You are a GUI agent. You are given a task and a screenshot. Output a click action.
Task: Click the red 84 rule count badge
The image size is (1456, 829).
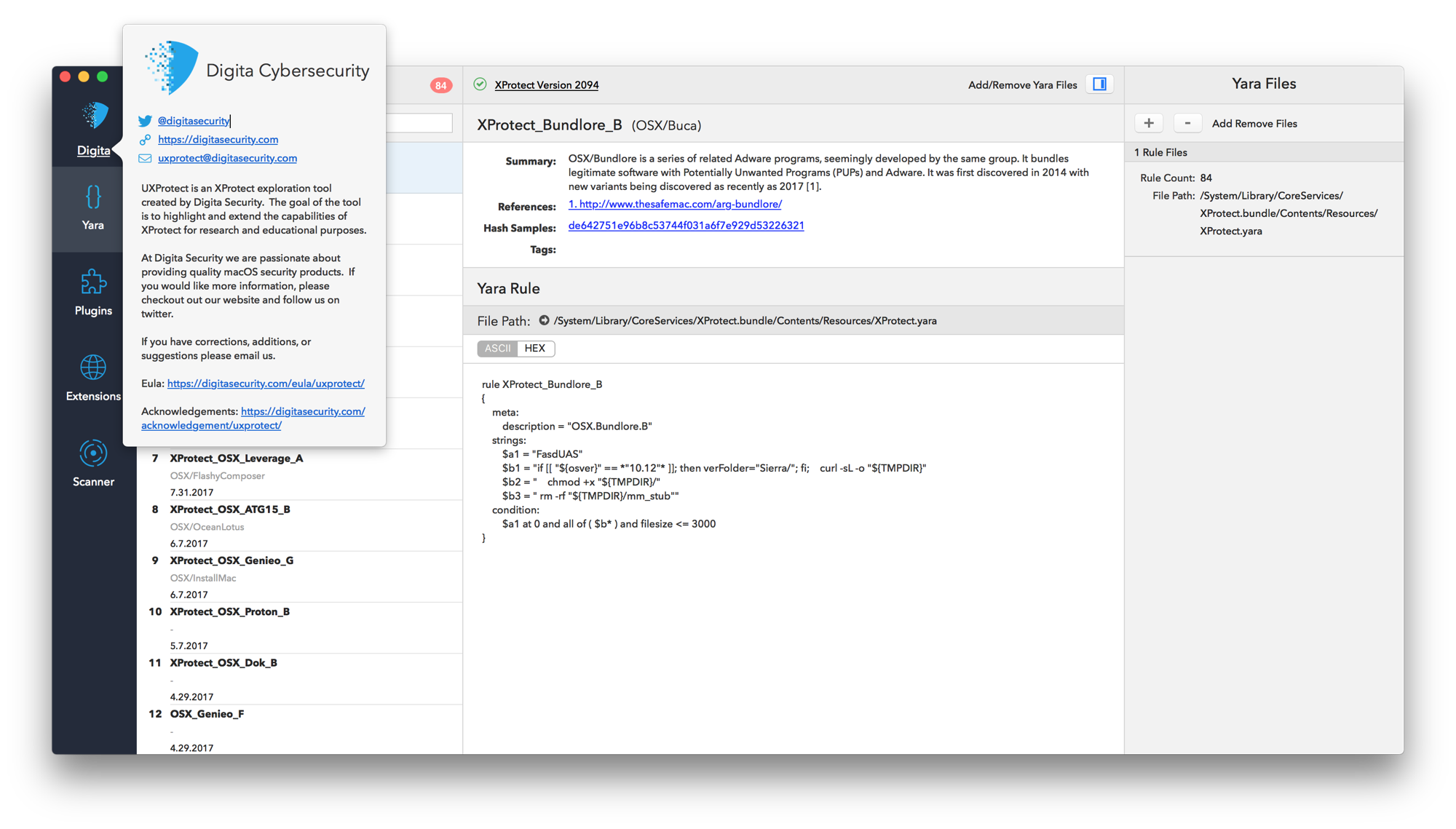[440, 85]
